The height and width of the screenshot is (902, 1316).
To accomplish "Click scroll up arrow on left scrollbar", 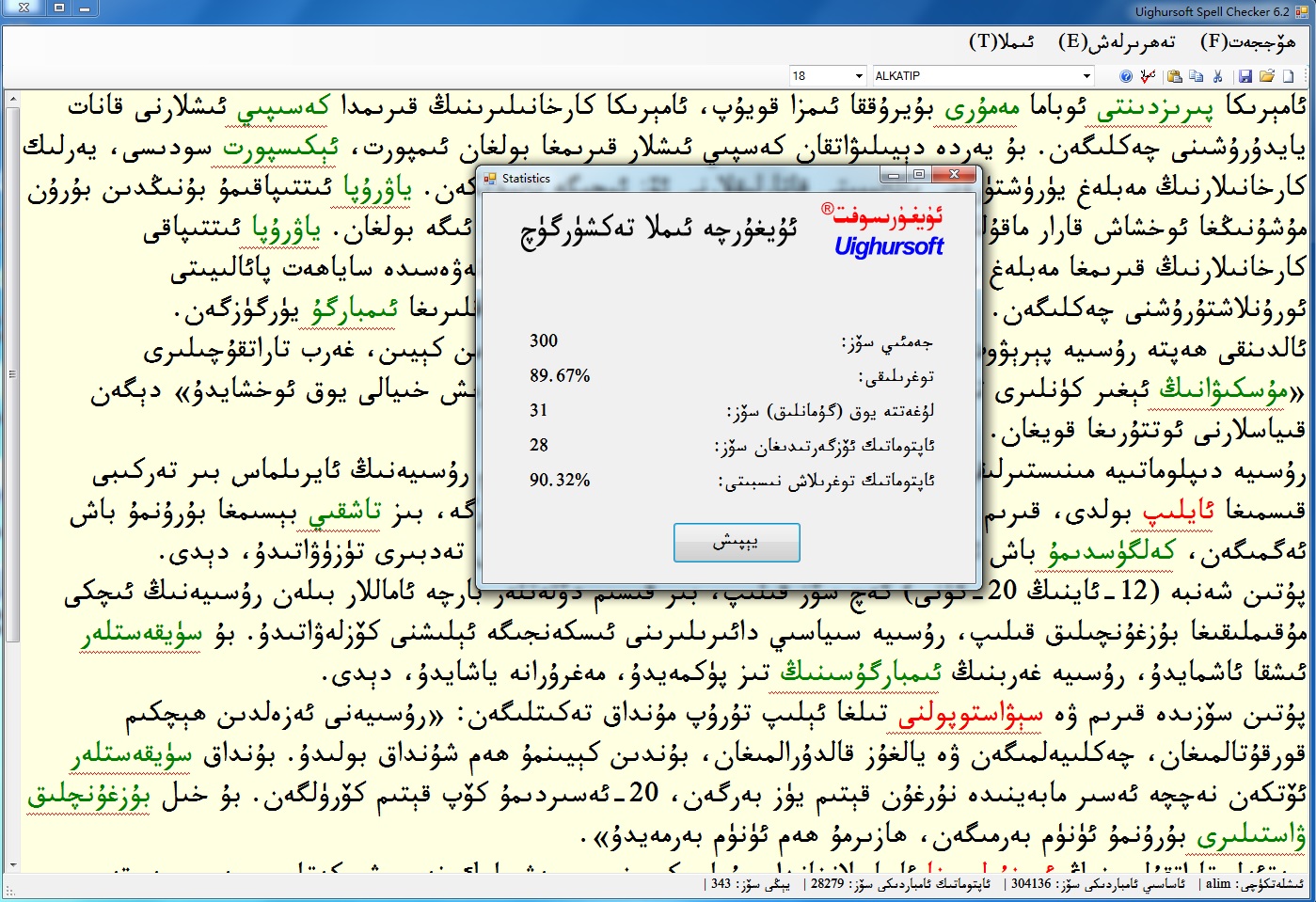I will (12, 99).
